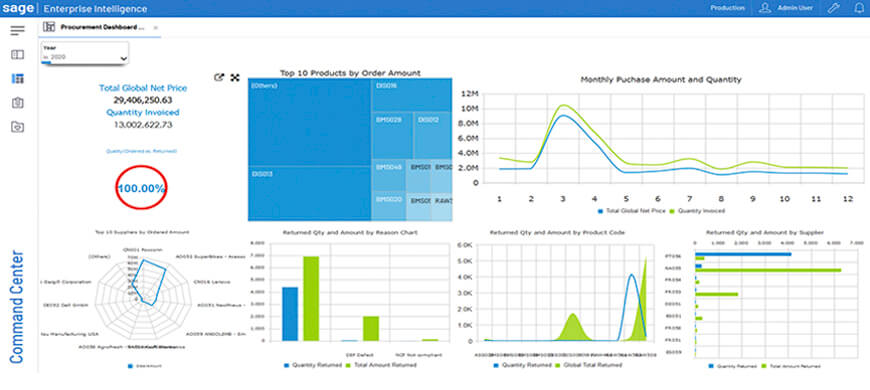Select the (Others) treemap tile
870x390 pixels.
[x=309, y=122]
